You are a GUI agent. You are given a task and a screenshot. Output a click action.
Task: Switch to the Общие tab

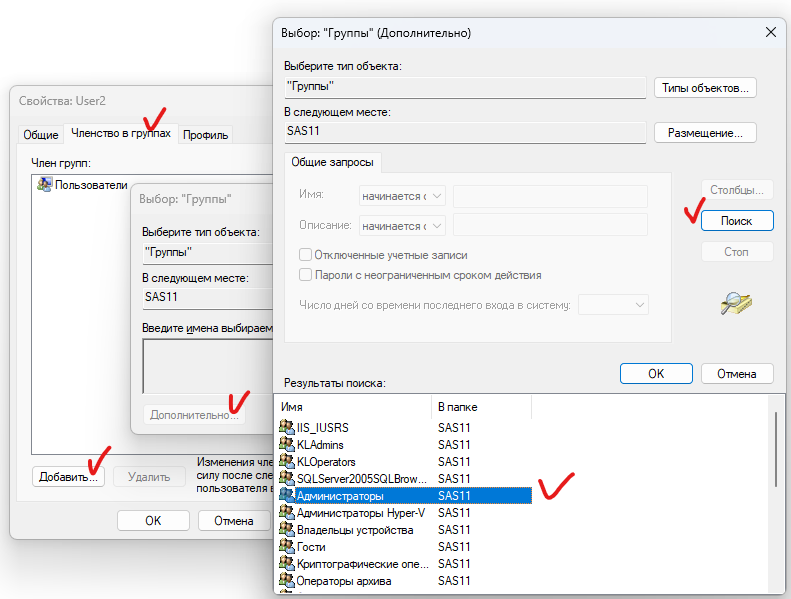pos(41,135)
